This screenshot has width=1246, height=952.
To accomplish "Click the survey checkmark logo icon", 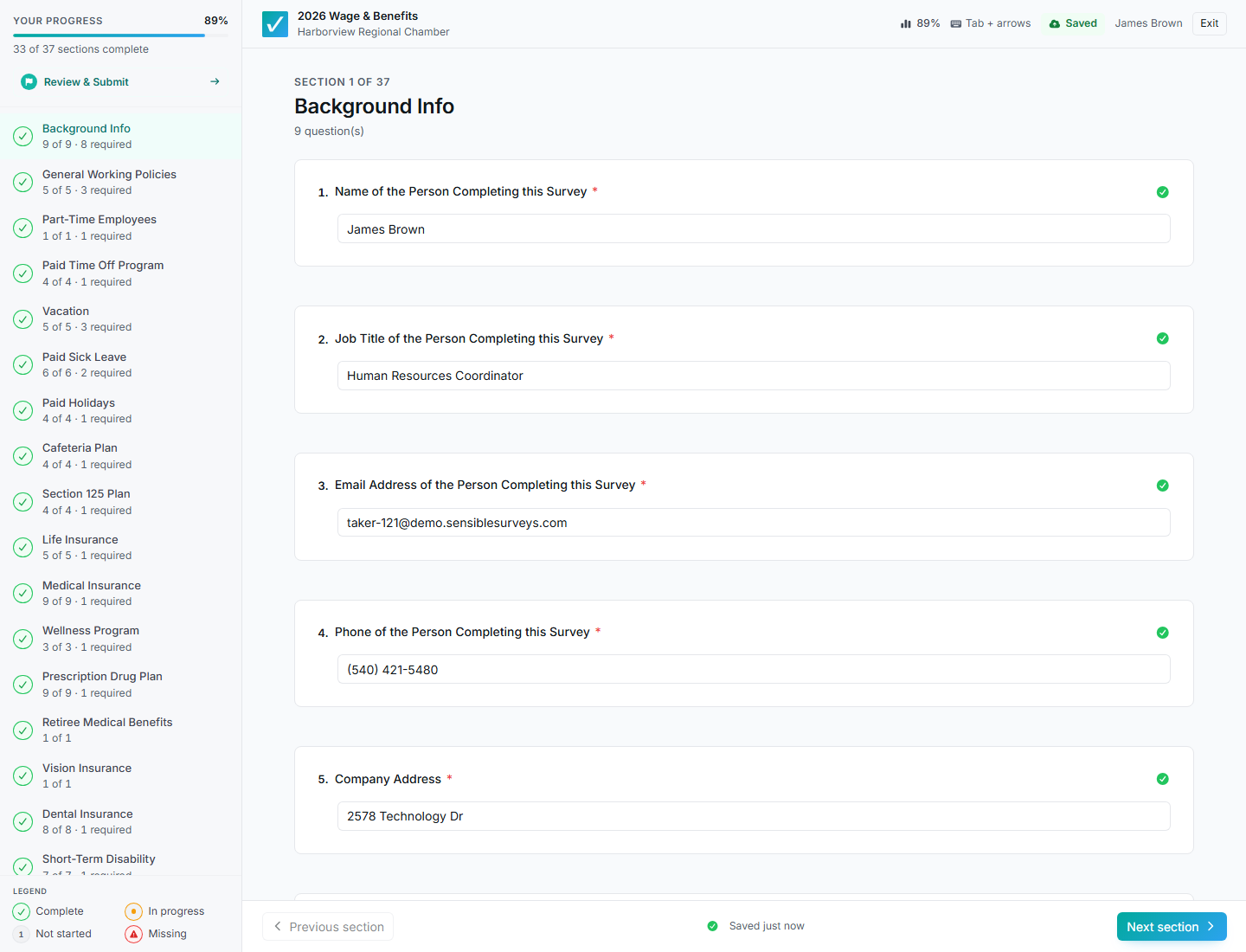I will point(275,24).
